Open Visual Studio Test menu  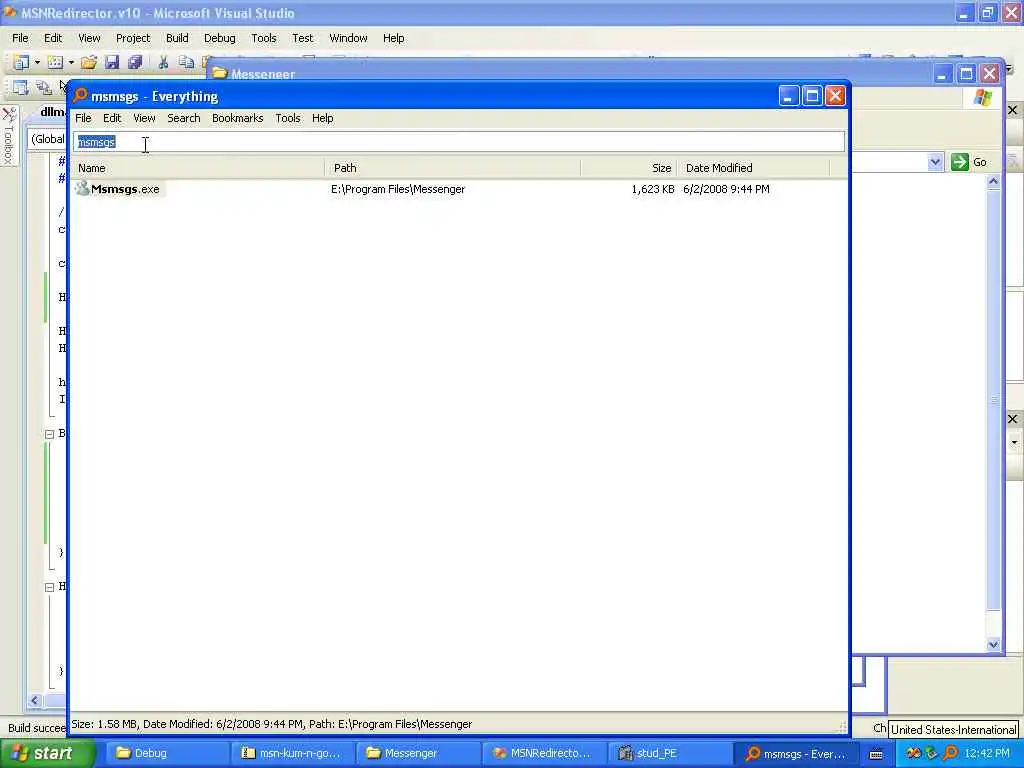point(302,38)
